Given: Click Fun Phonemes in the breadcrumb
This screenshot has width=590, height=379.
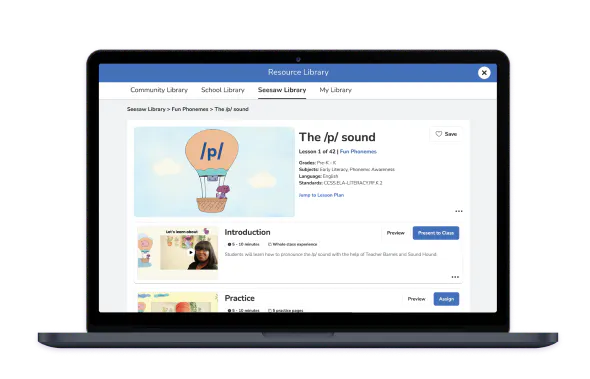Looking at the screenshot, I should tap(190, 109).
